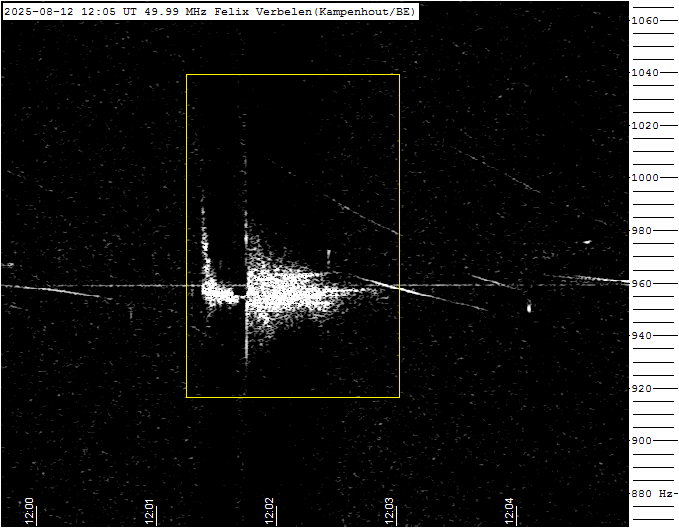Click the header text '2025-08-12 12:05 UT 49.99 MHz'

[x=106, y=12]
